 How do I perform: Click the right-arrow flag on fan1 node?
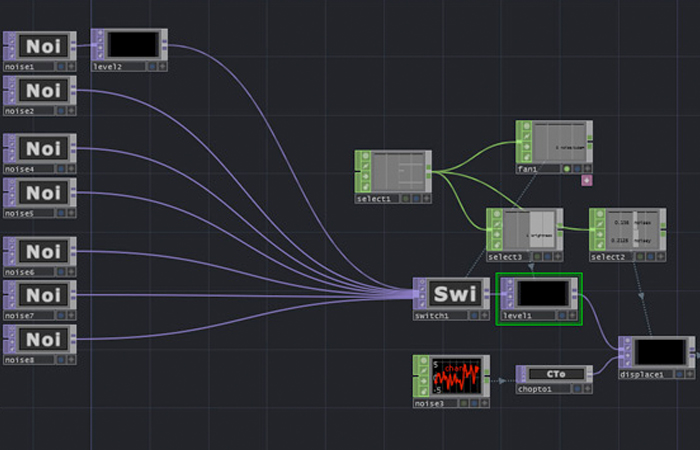pyautogui.click(x=526, y=147)
